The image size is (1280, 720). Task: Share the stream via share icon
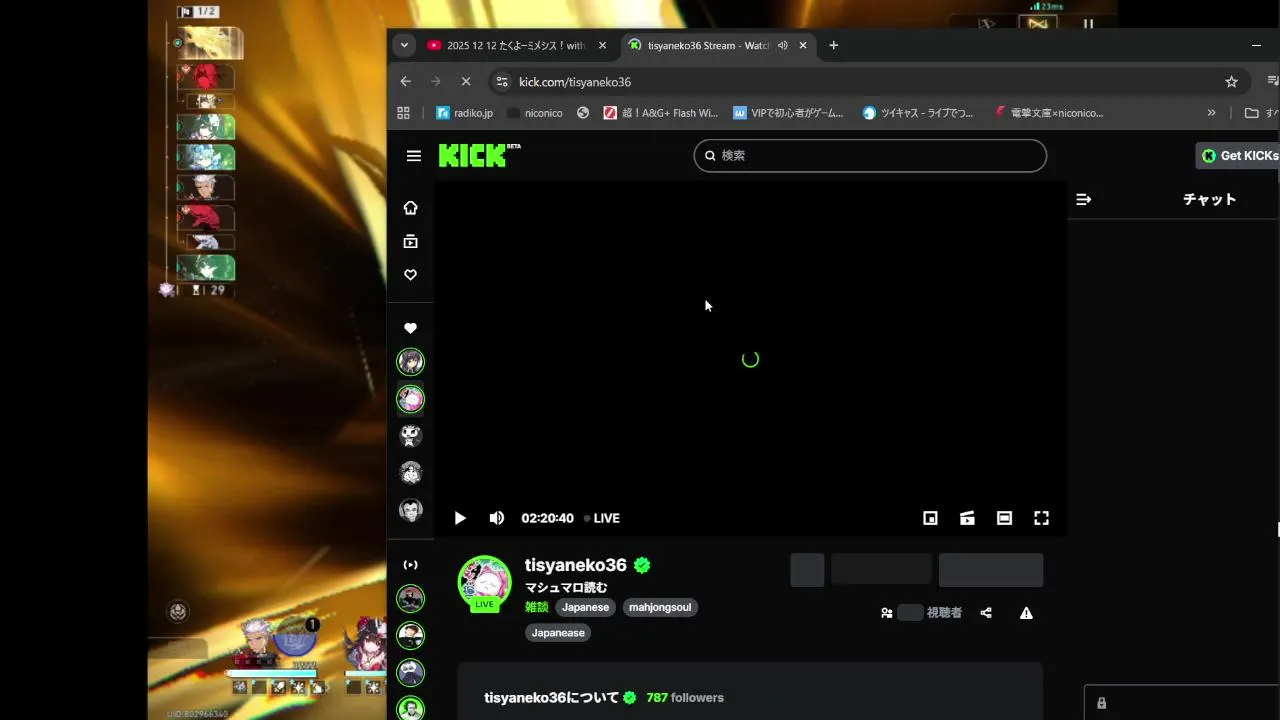point(986,613)
